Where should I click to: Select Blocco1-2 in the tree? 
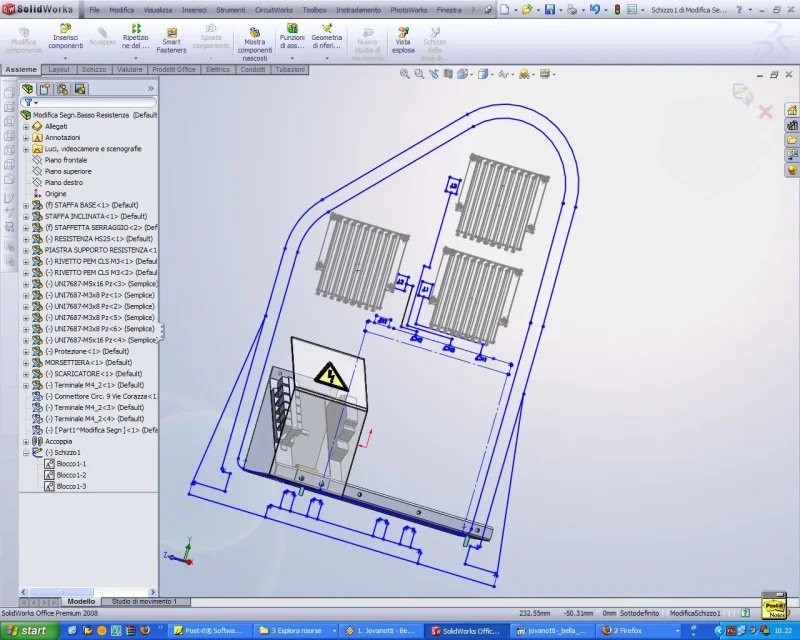point(71,475)
